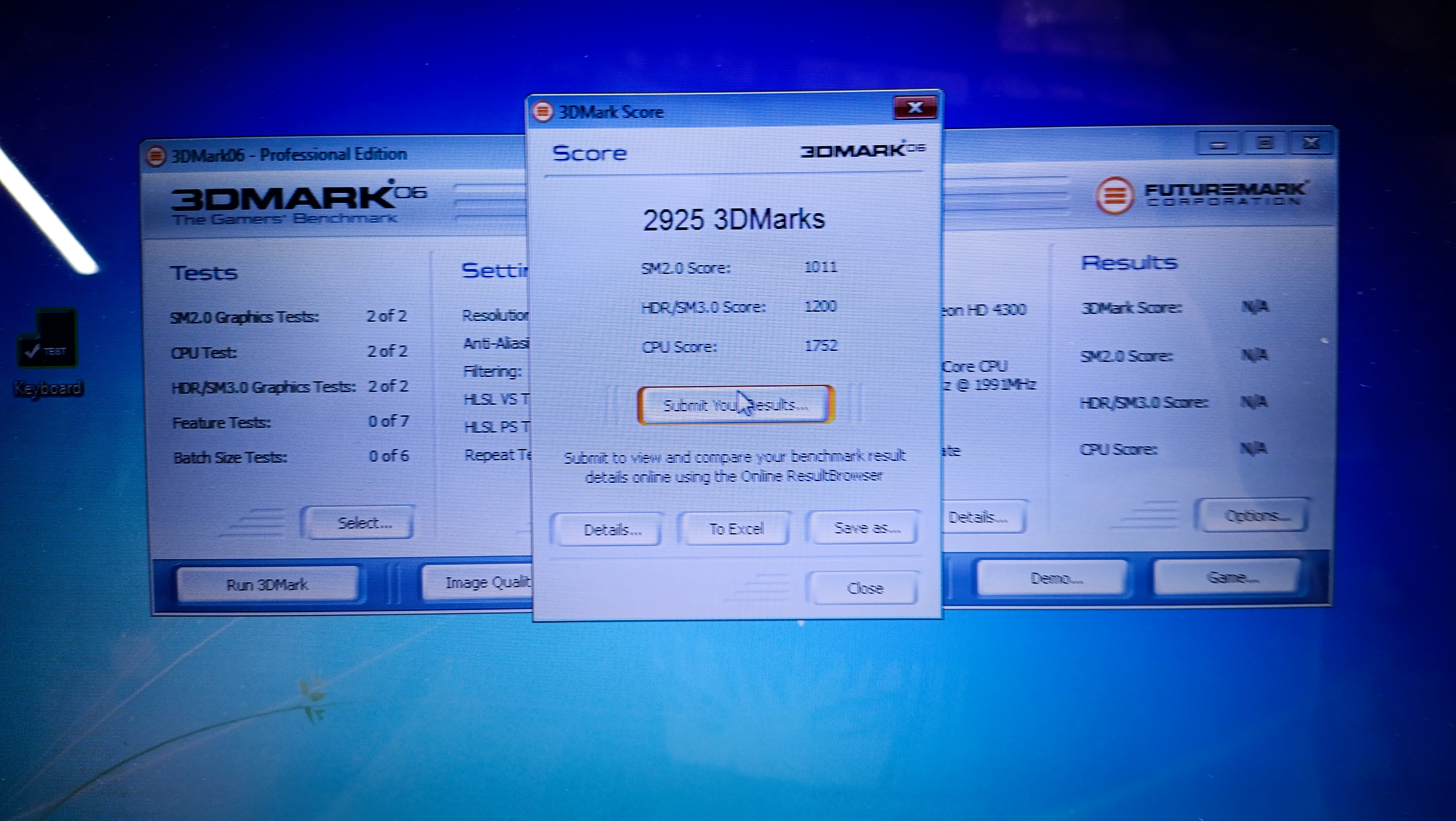Click 3DMark Score N/A in Results
Image resolution: width=1456 pixels, height=821 pixels.
pos(1255,307)
